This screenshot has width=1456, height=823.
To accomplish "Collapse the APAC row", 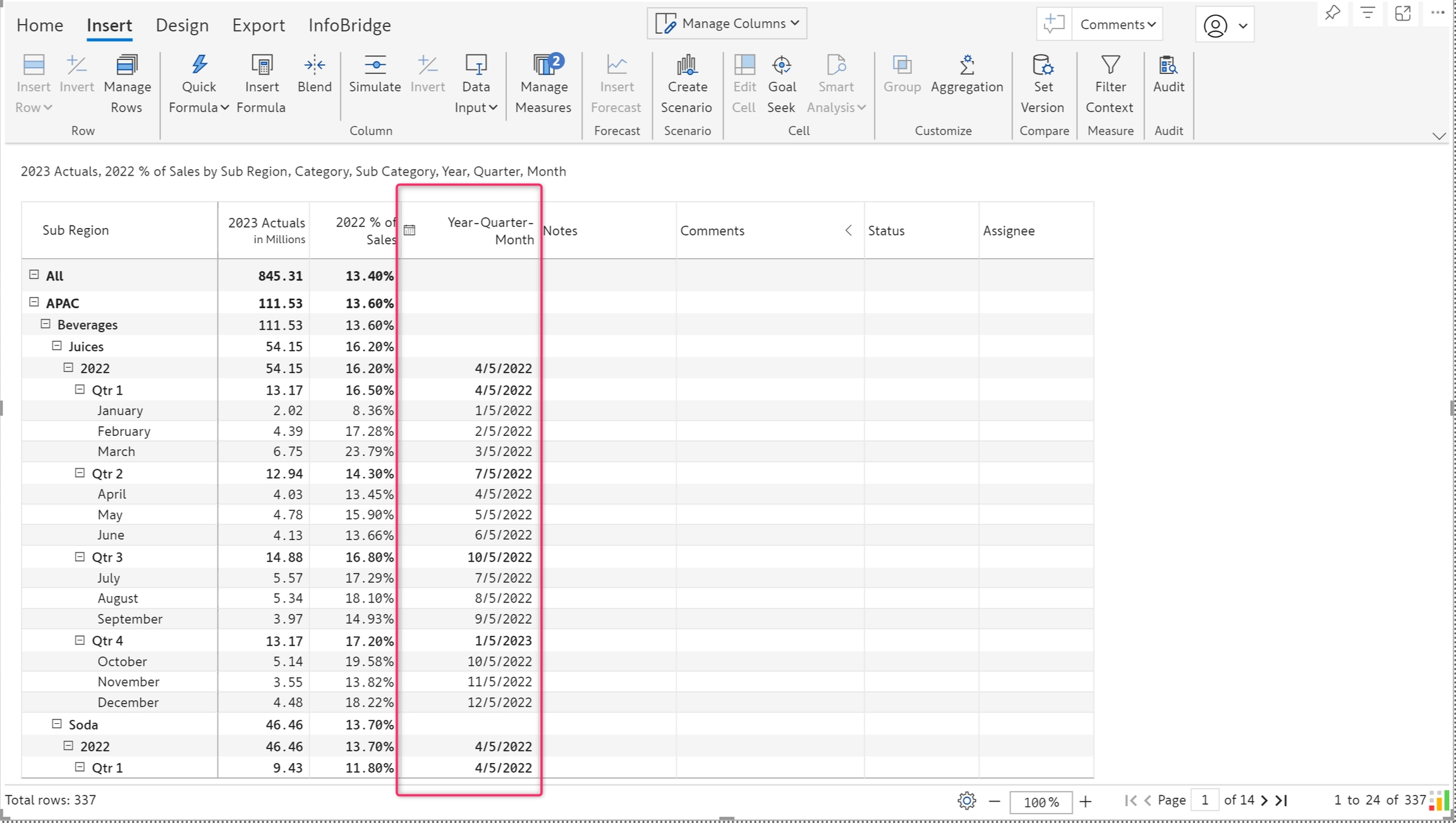I will point(34,303).
